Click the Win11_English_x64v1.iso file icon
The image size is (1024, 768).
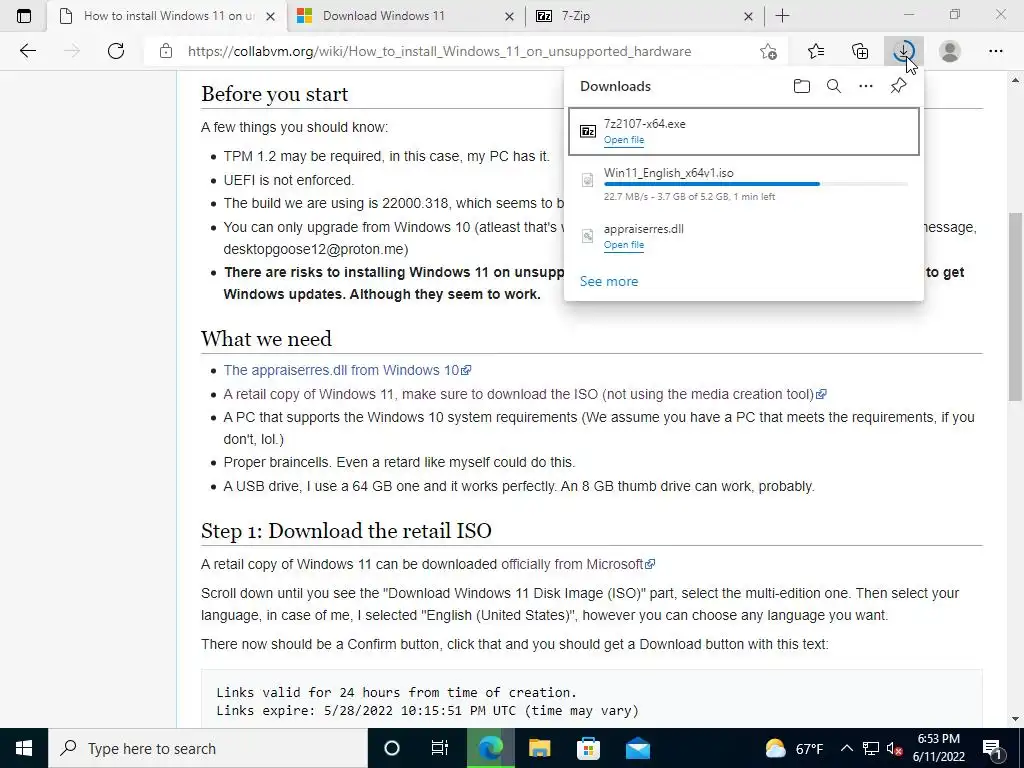(x=588, y=180)
